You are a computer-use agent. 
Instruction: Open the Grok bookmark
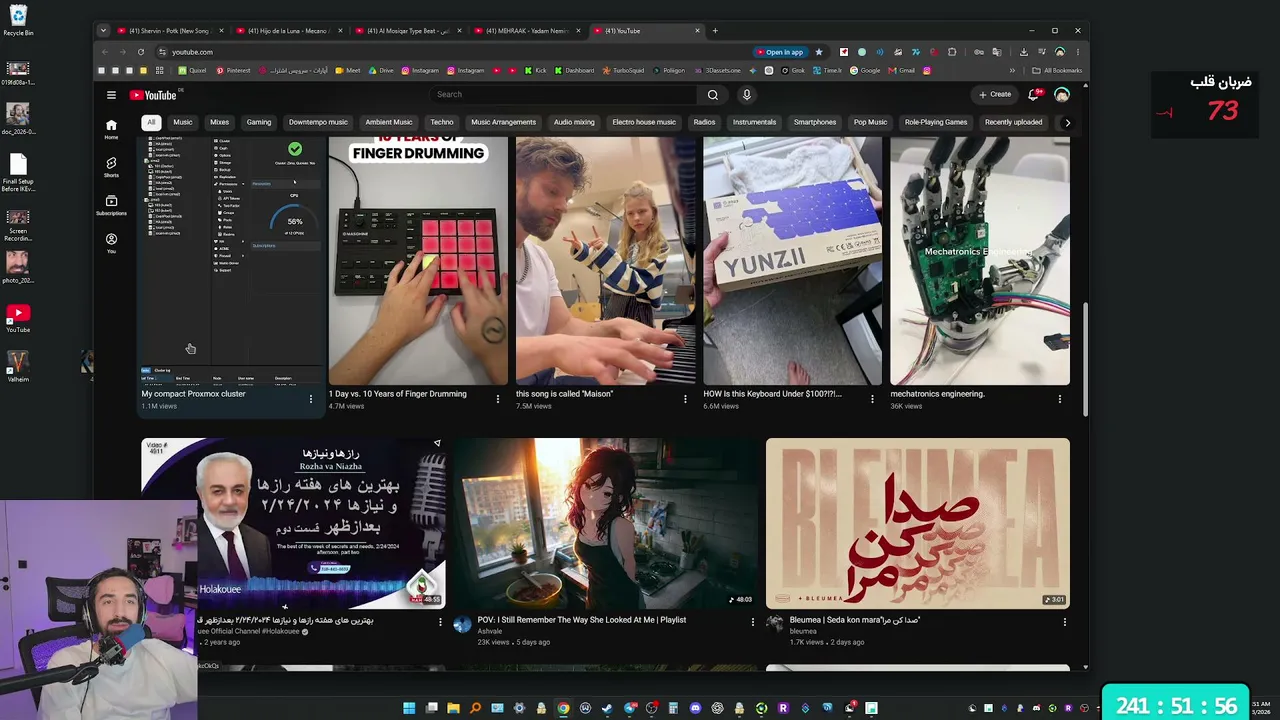pyautogui.click(x=792, y=71)
